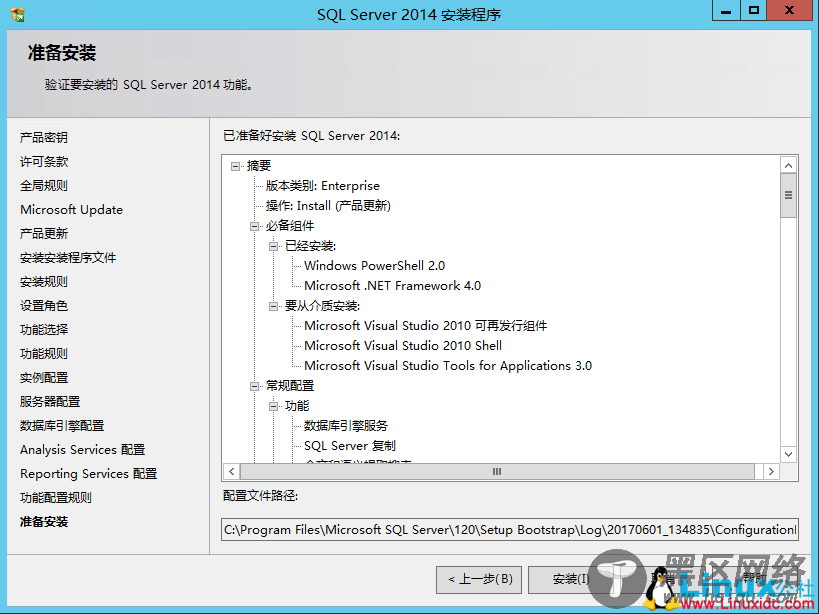The image size is (819, 614).
Task: Collapse the 必备组件 tree node
Action: coord(254,226)
